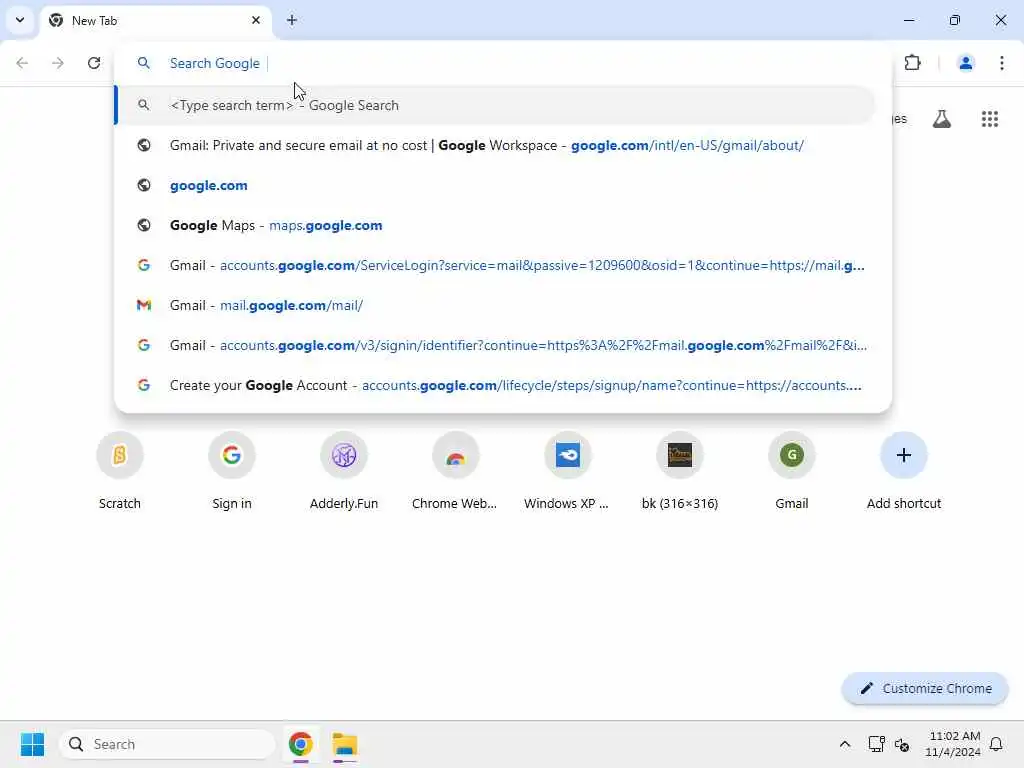Viewport: 1024px width, 768px height.
Task: Choose the Gmail mail.google.com/mail/ suggestion
Action: 495,305
